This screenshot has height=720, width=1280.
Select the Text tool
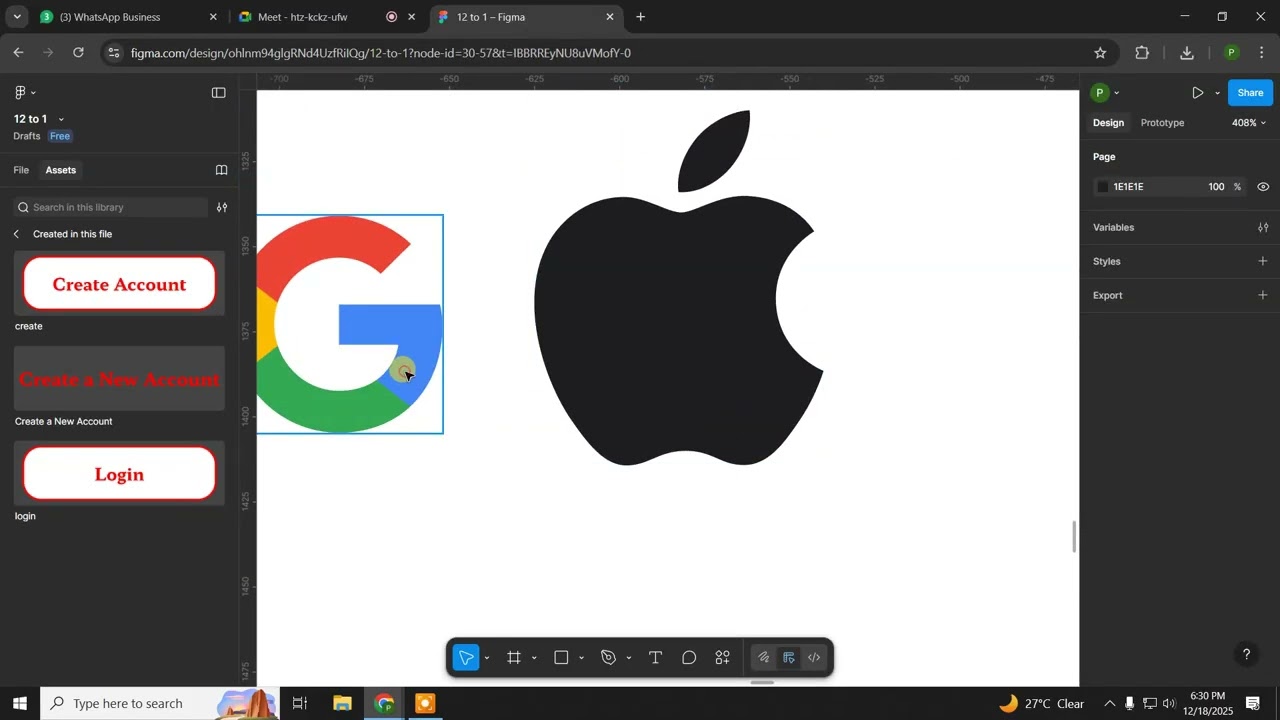coord(656,657)
